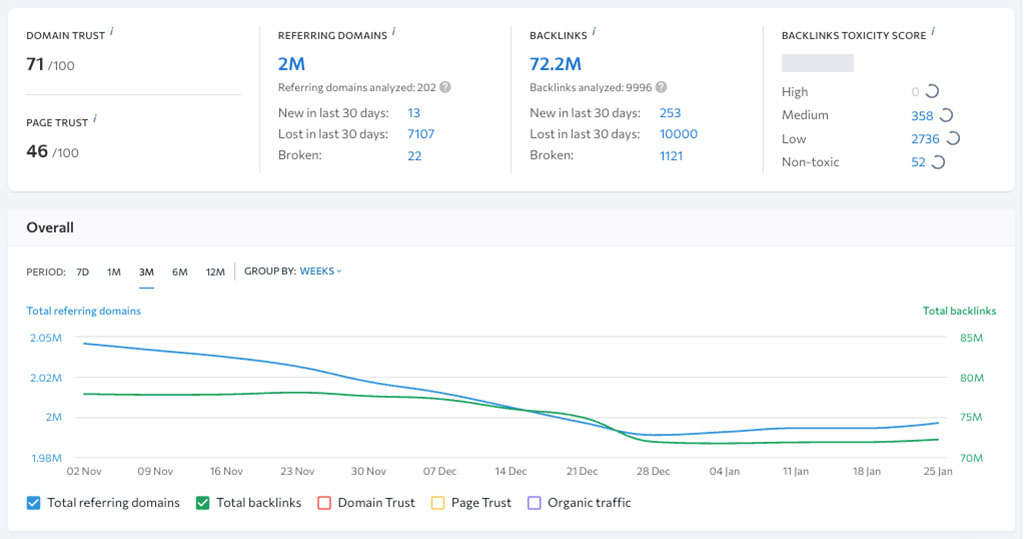
Task: Click the 2.05M left axis value
Action: coord(46,338)
